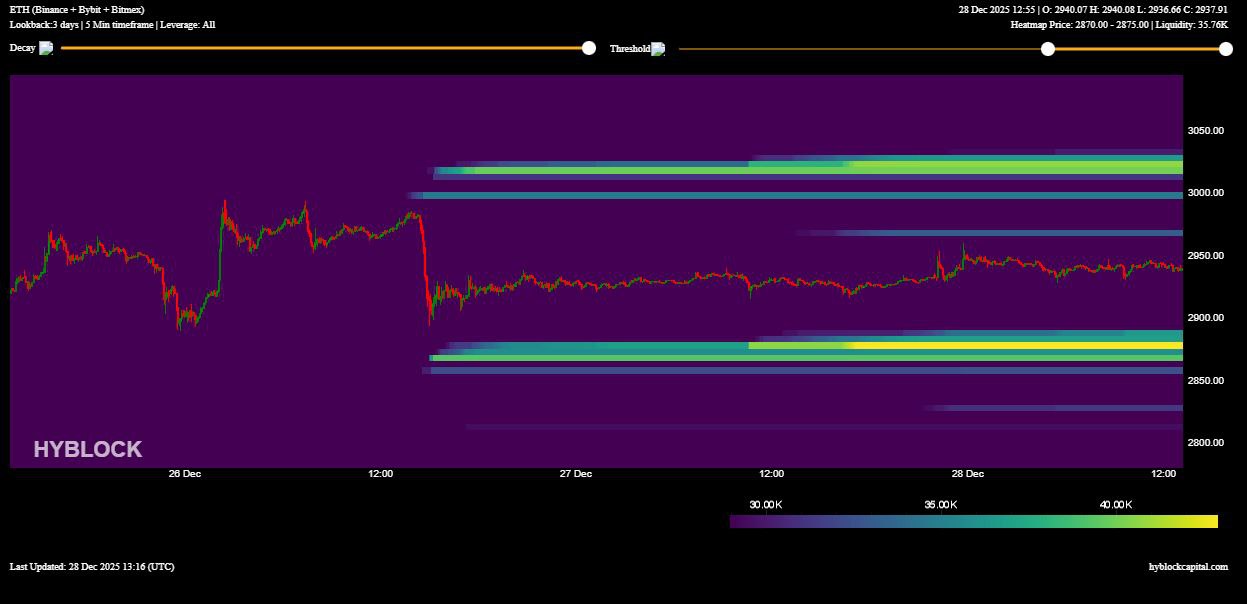The height and width of the screenshot is (604, 1247).
Task: Click the 3000.00 price axis label
Action: pos(1205,193)
